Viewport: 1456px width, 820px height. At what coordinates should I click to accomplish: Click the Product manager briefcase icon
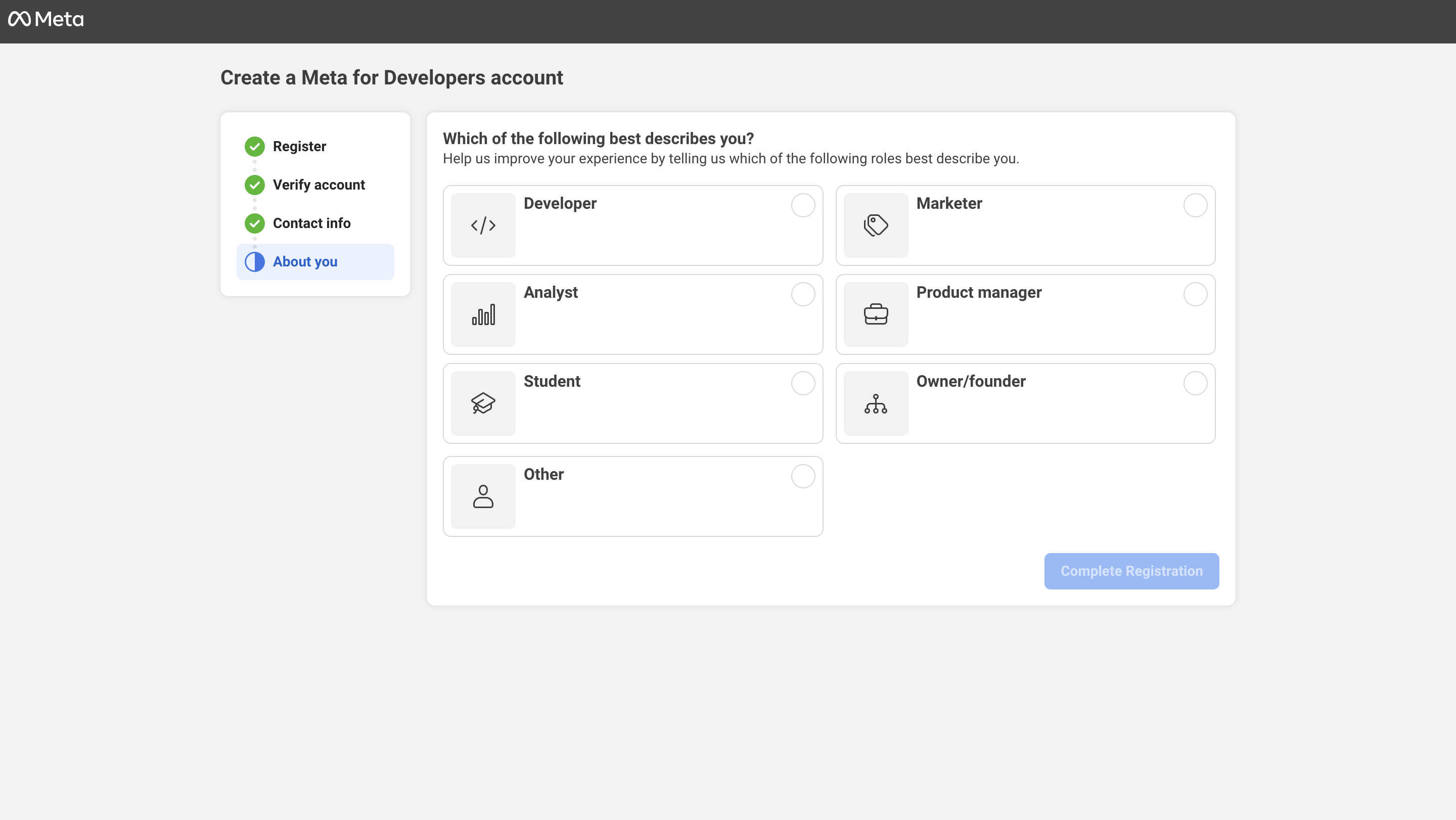coord(876,314)
